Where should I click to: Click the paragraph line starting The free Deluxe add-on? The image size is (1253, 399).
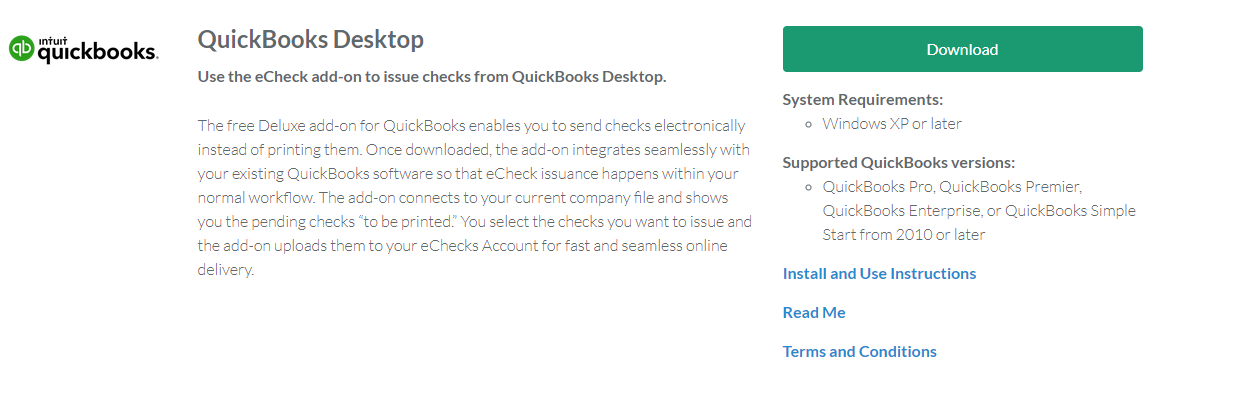(x=472, y=125)
